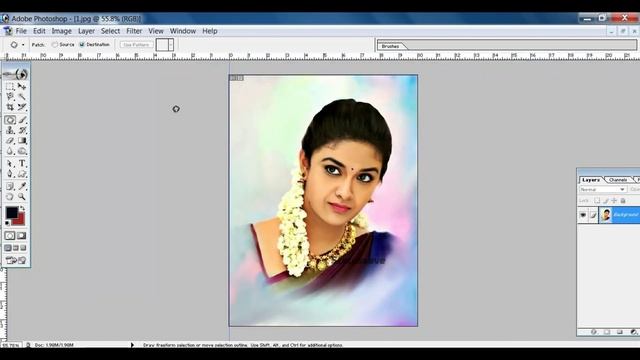Open the Help menu

click(x=210, y=31)
